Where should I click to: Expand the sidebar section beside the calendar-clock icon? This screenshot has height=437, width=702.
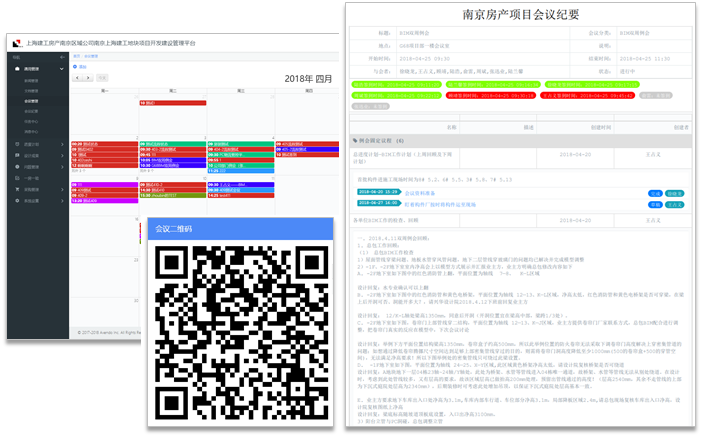pyautogui.click(x=62, y=144)
